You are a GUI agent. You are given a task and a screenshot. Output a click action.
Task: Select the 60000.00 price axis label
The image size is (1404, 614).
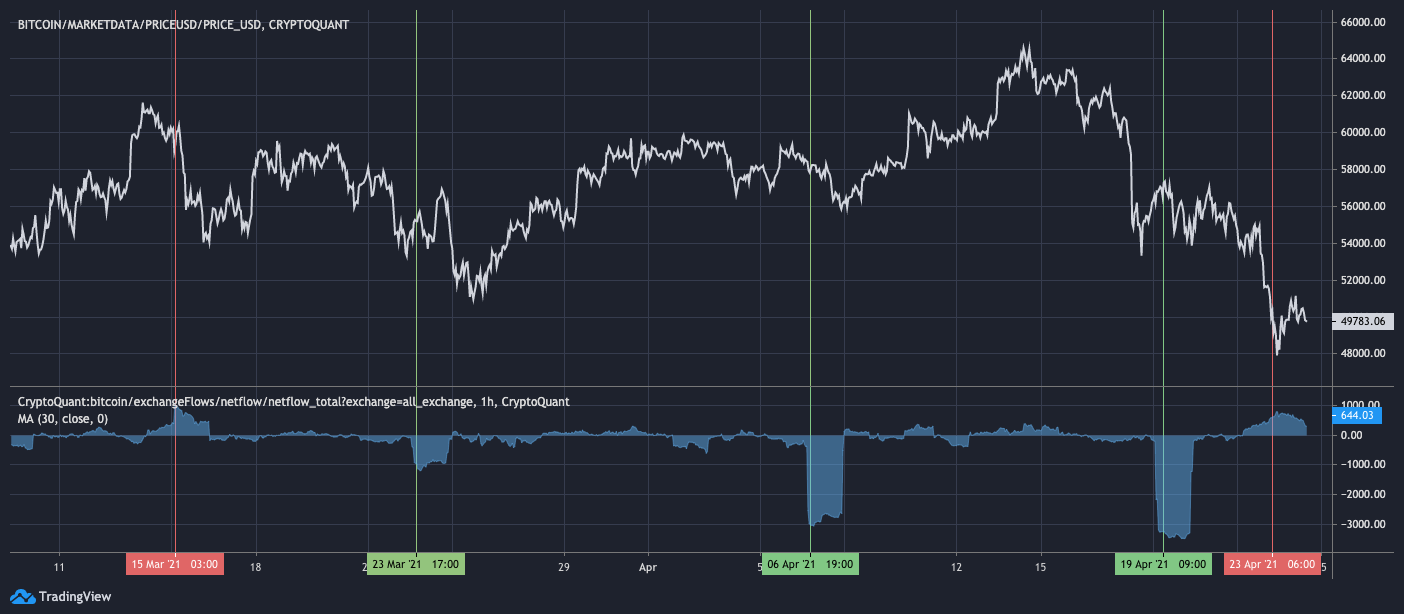[1362, 133]
